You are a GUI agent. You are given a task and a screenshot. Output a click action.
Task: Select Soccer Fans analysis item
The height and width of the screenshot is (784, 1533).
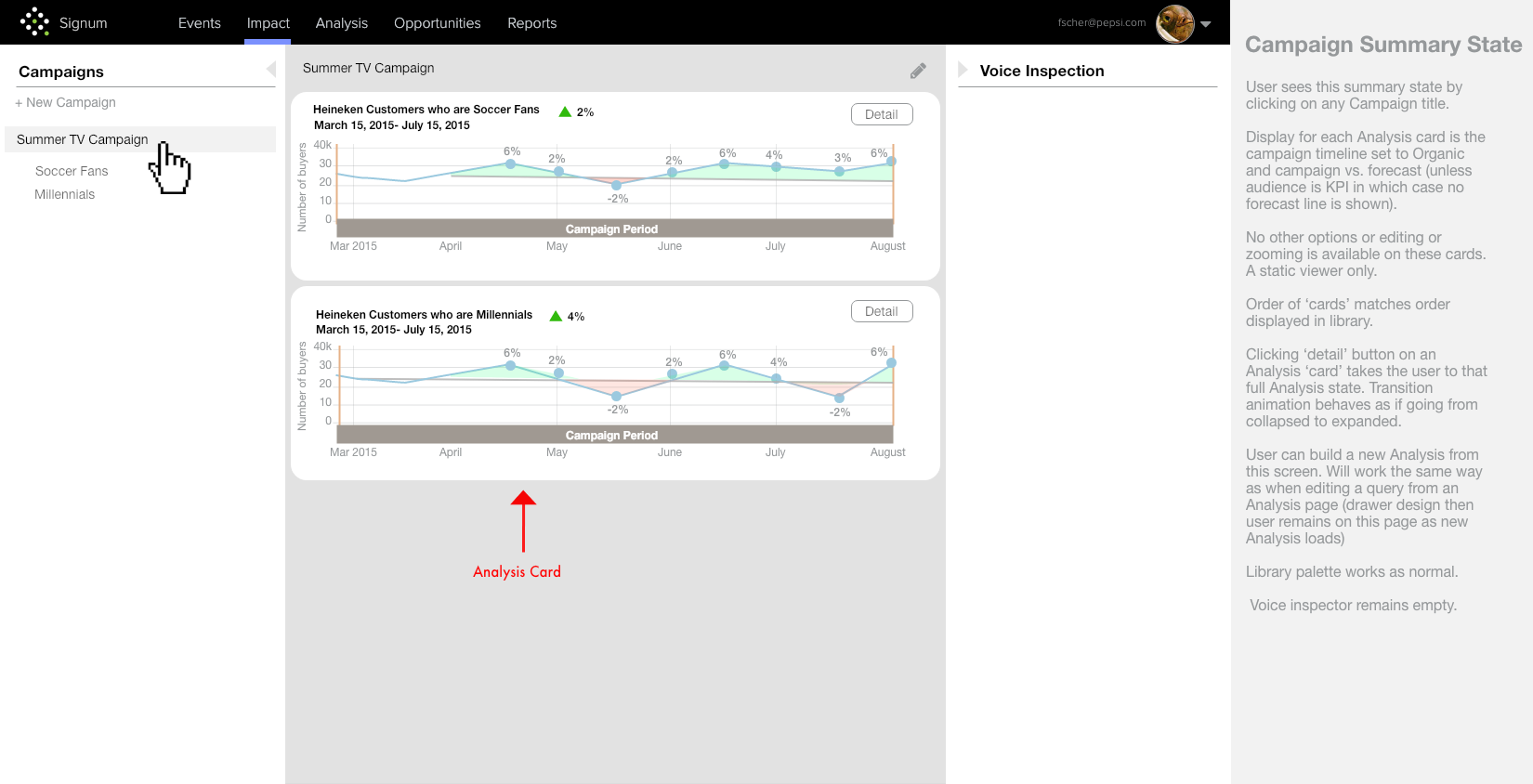(72, 171)
